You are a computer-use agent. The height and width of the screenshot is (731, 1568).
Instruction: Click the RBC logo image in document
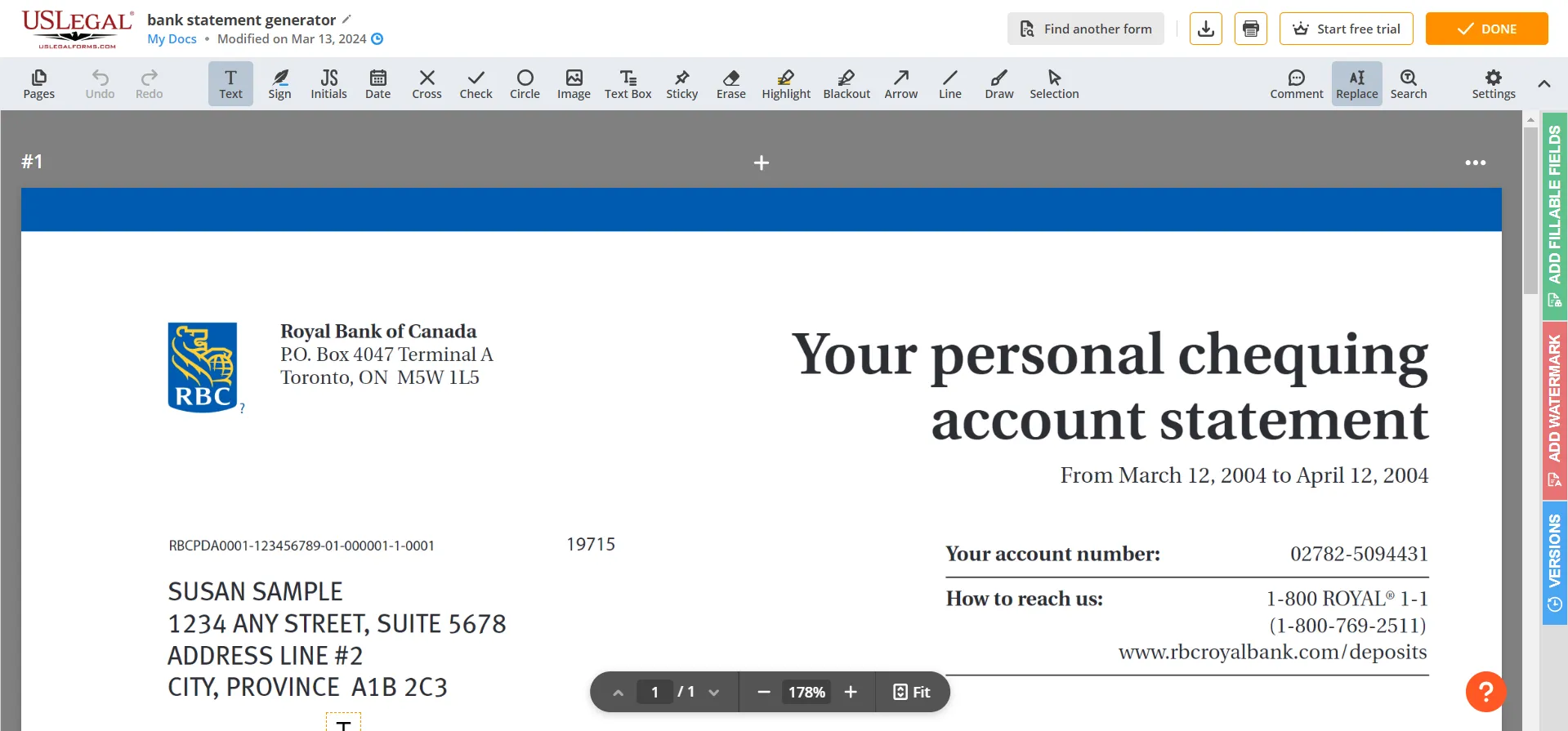tap(203, 368)
